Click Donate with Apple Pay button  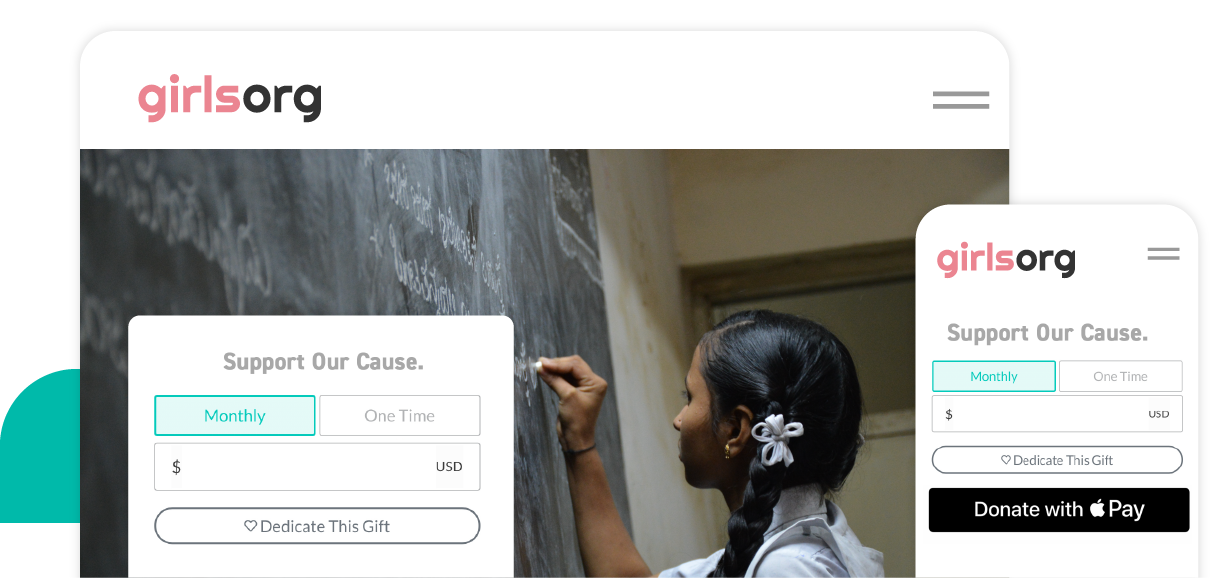[x=1059, y=510]
